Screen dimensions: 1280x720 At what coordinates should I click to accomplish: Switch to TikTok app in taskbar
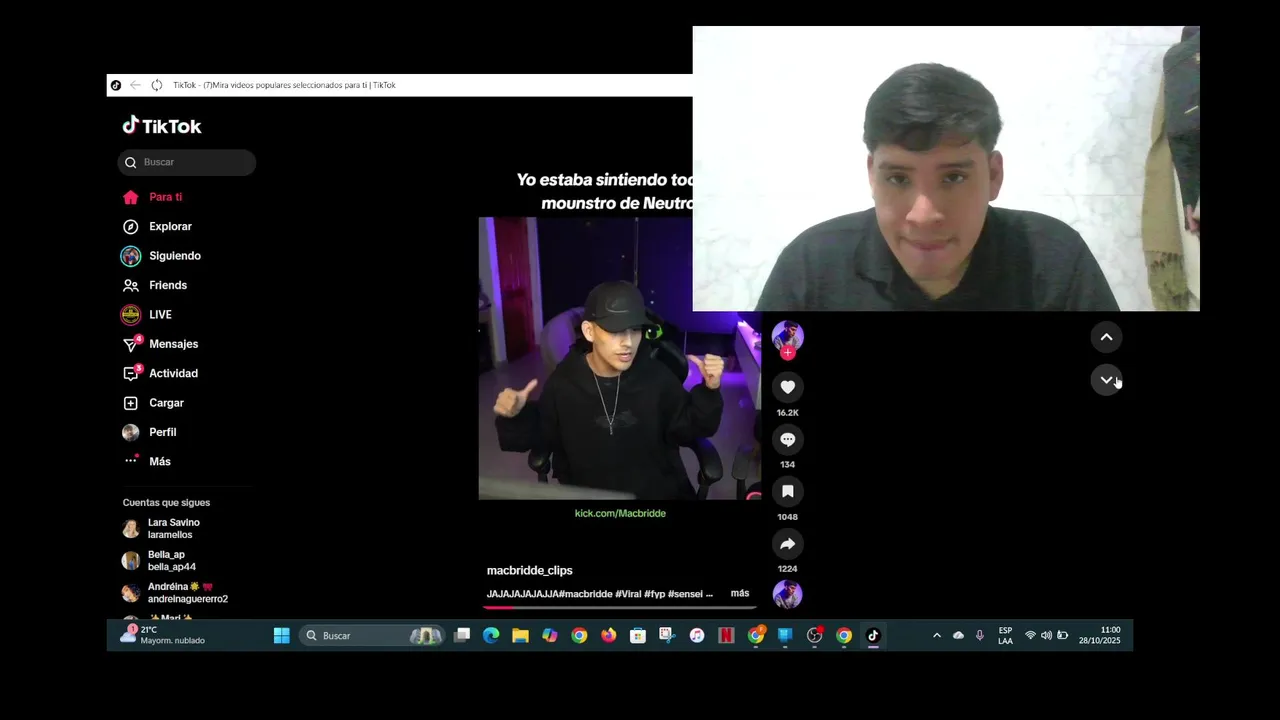pyautogui.click(x=873, y=635)
